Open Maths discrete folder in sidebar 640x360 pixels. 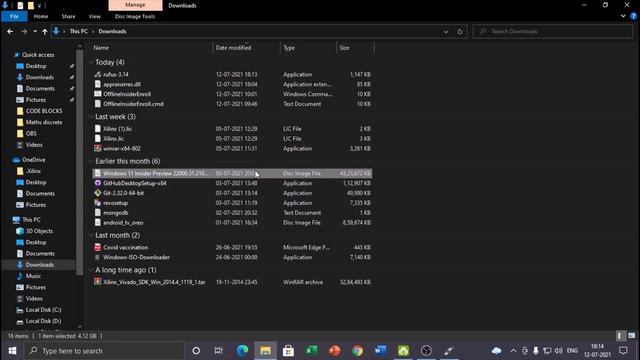click(44, 122)
